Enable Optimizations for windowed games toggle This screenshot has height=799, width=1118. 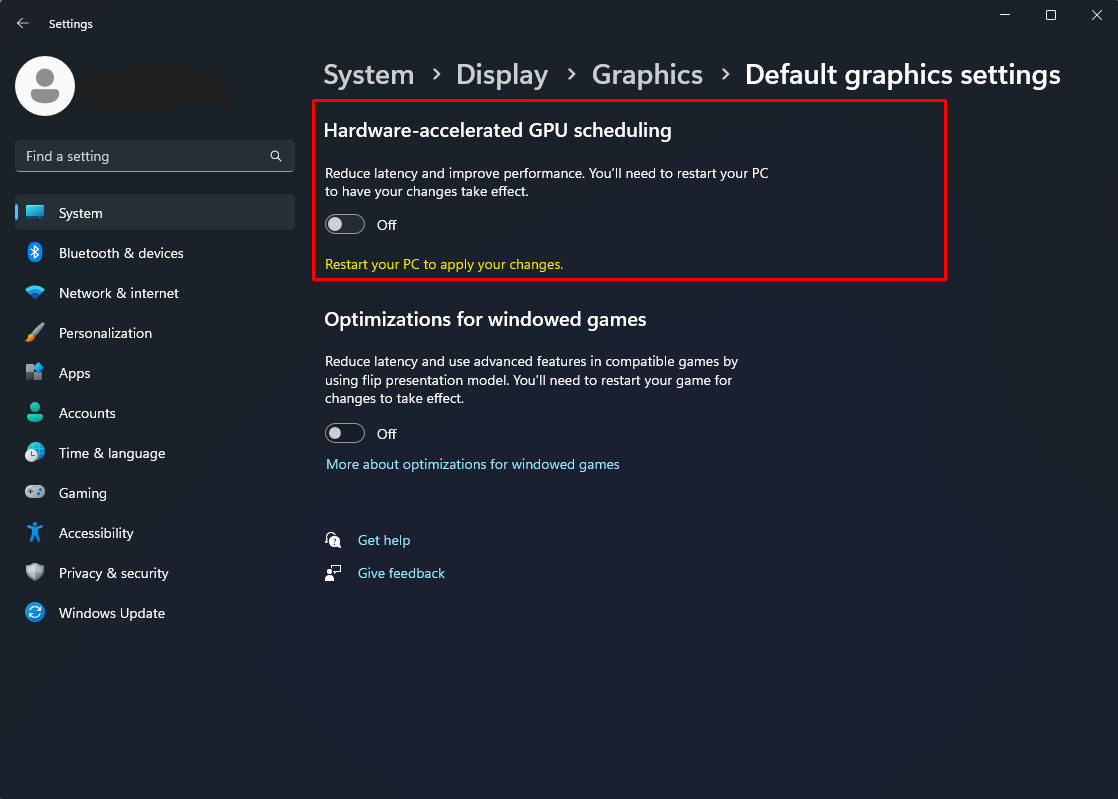click(x=345, y=434)
